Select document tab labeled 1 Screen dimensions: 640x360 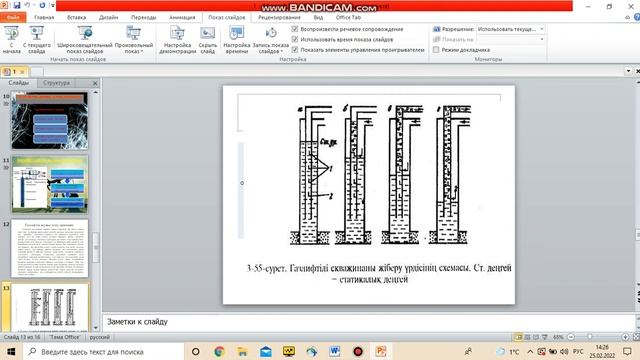pos(14,71)
